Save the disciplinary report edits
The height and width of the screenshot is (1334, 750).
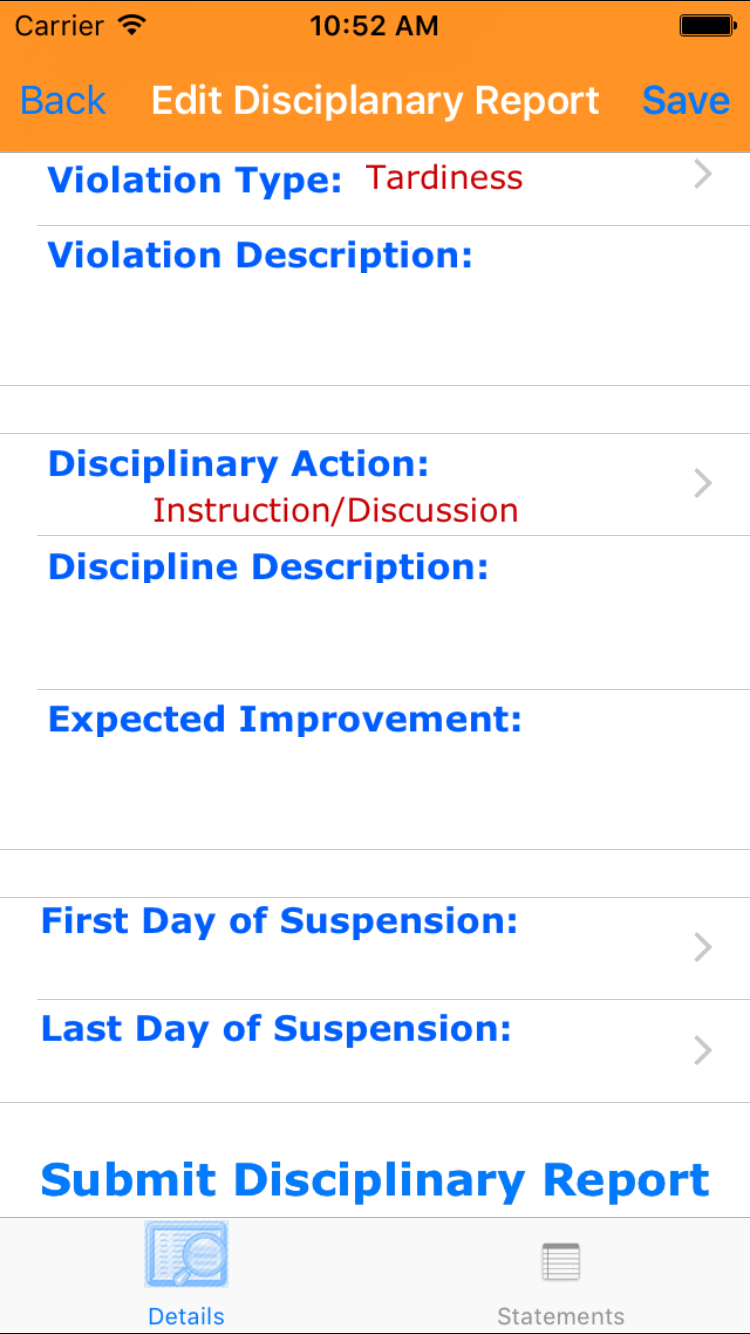click(686, 101)
